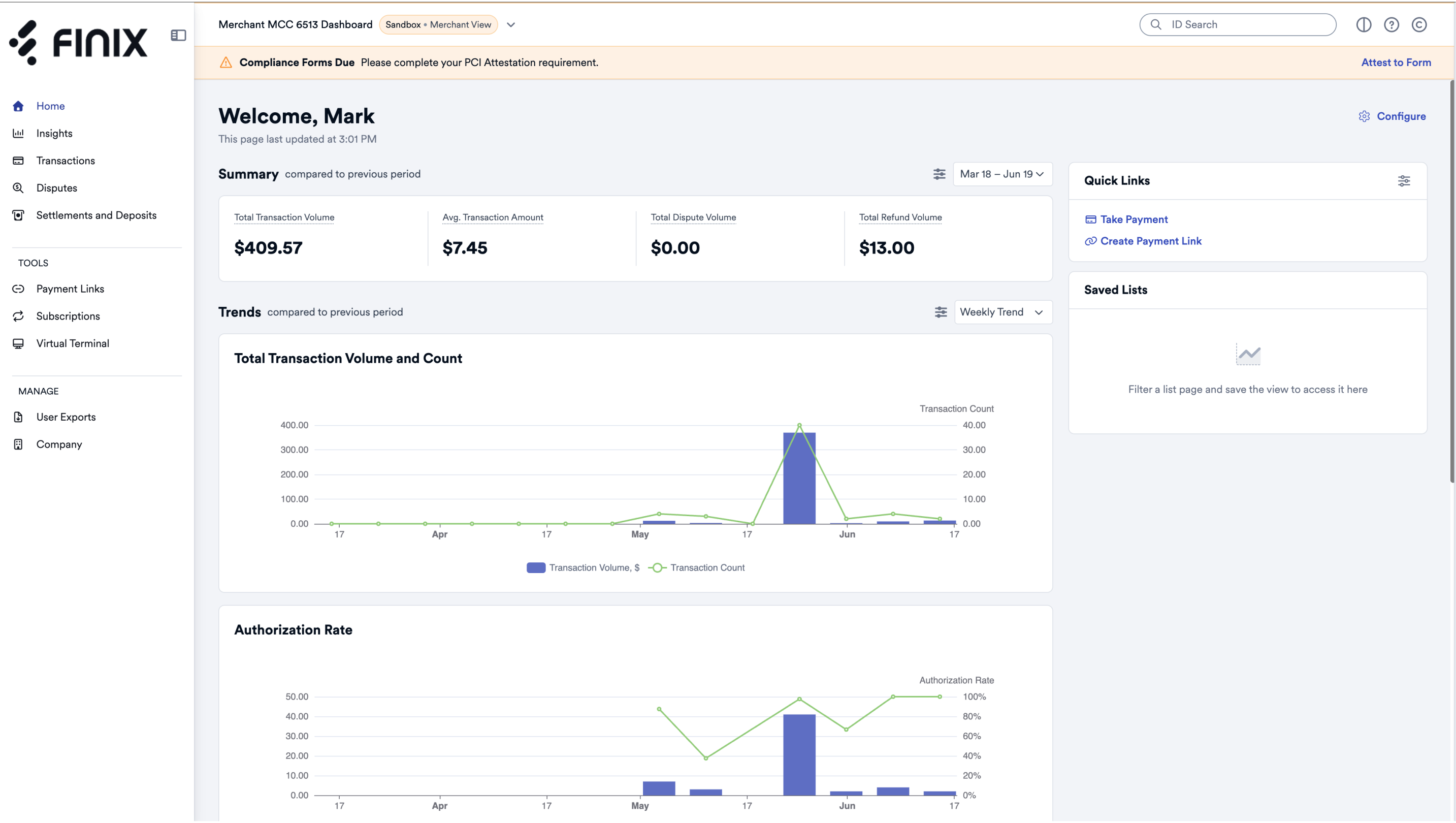This screenshot has width=1456, height=823.
Task: Open the account circle icon
Action: 1419,24
